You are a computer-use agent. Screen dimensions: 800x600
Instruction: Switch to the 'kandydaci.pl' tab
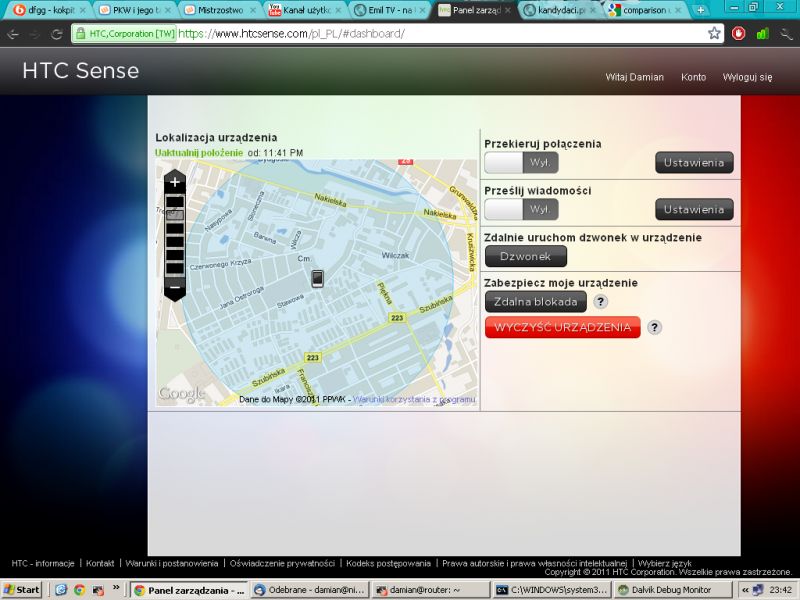click(560, 10)
